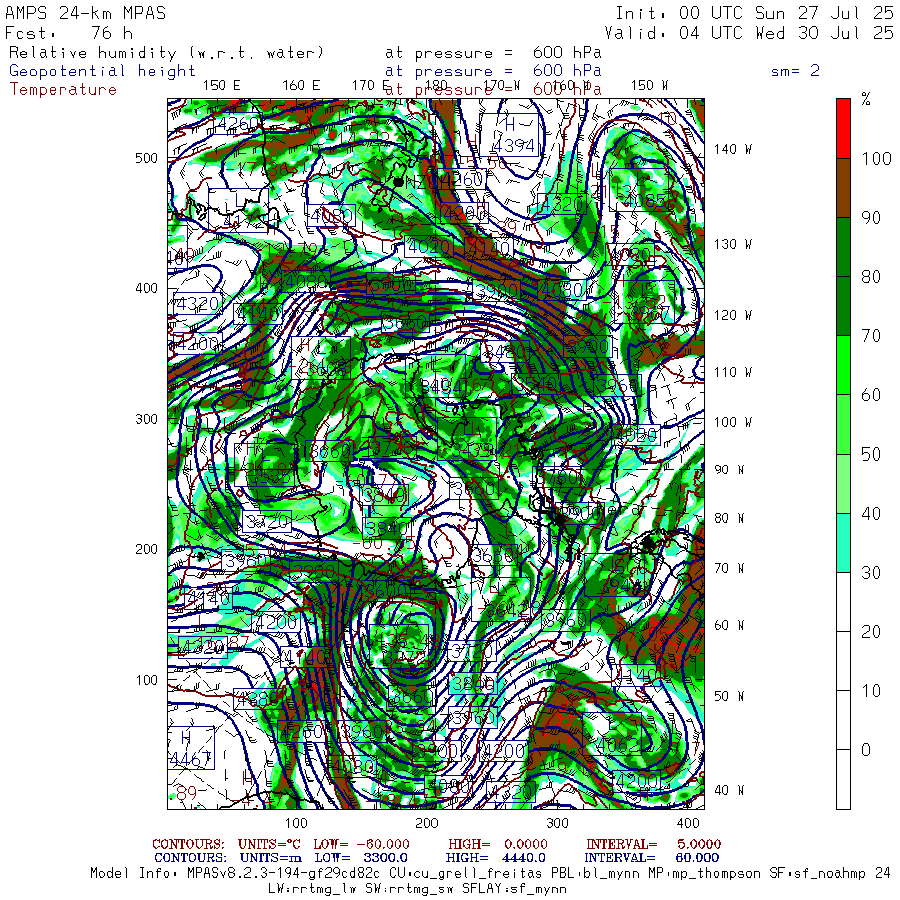Image resolution: width=900 pixels, height=900 pixels.
Task: Click the '100 W' label right of map
Action: coord(732,422)
